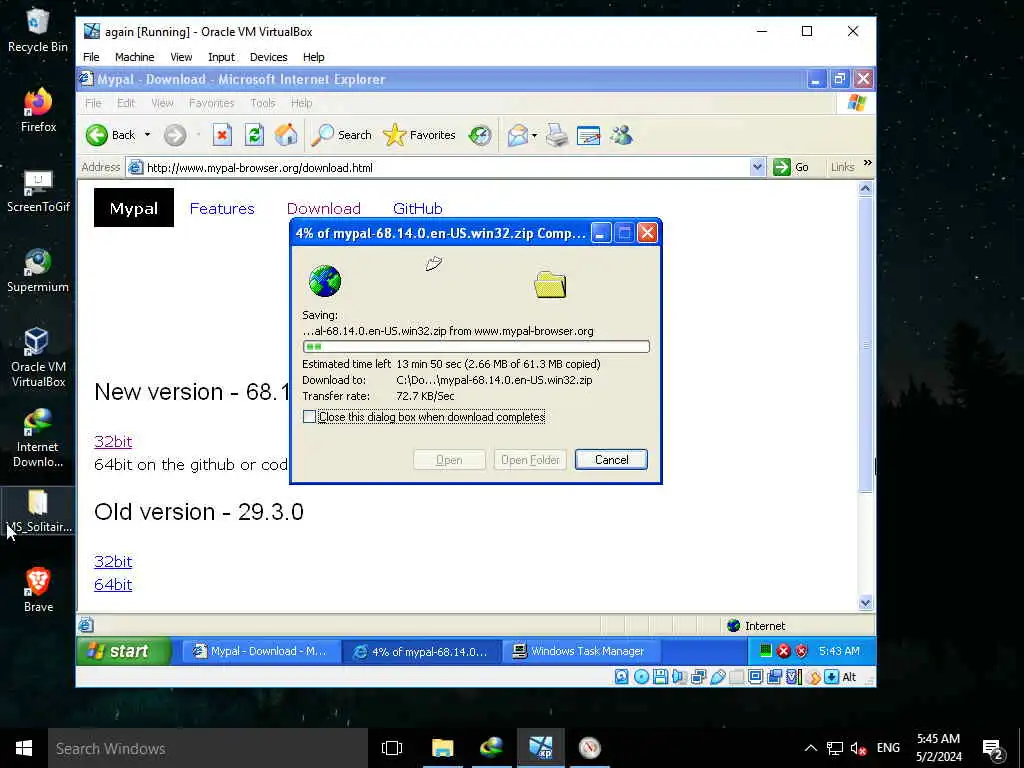Open Favorites star in IE toolbar

[419, 135]
